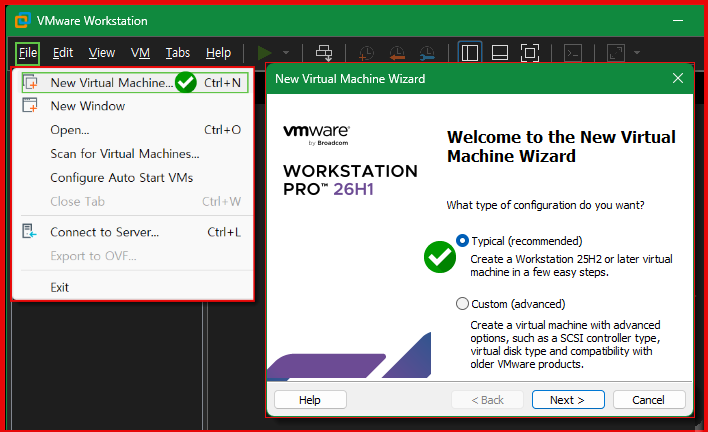
Task: Select the Custom (advanced) radio button
Action: coord(462,303)
